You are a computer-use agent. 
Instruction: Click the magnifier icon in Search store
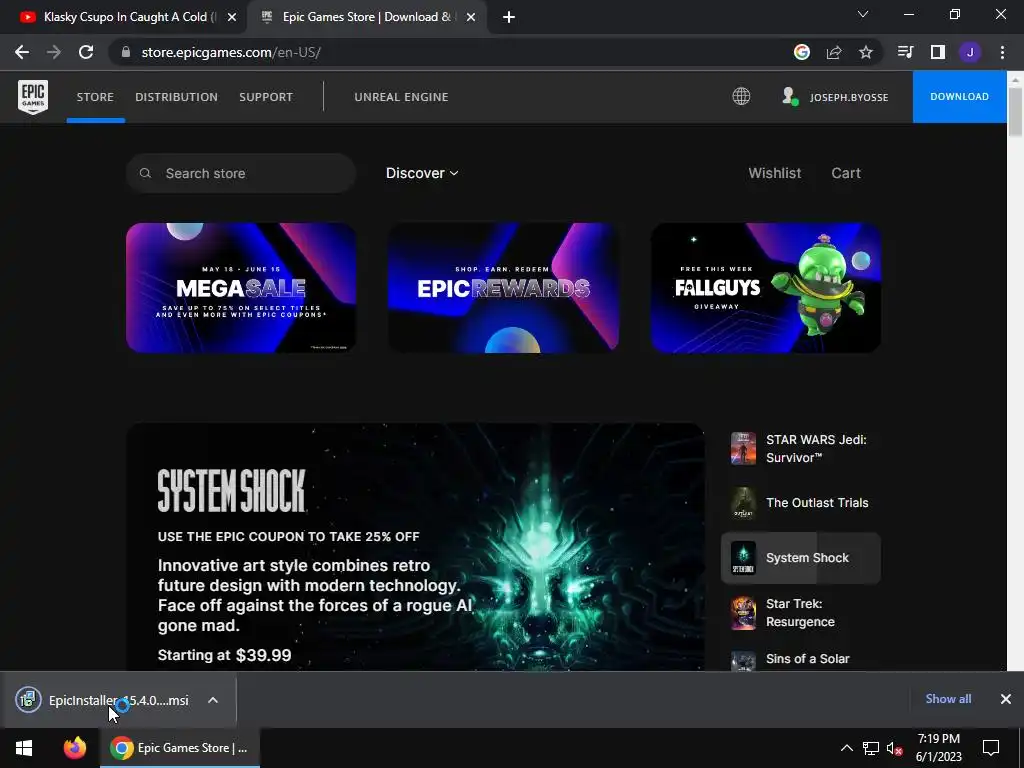146,173
